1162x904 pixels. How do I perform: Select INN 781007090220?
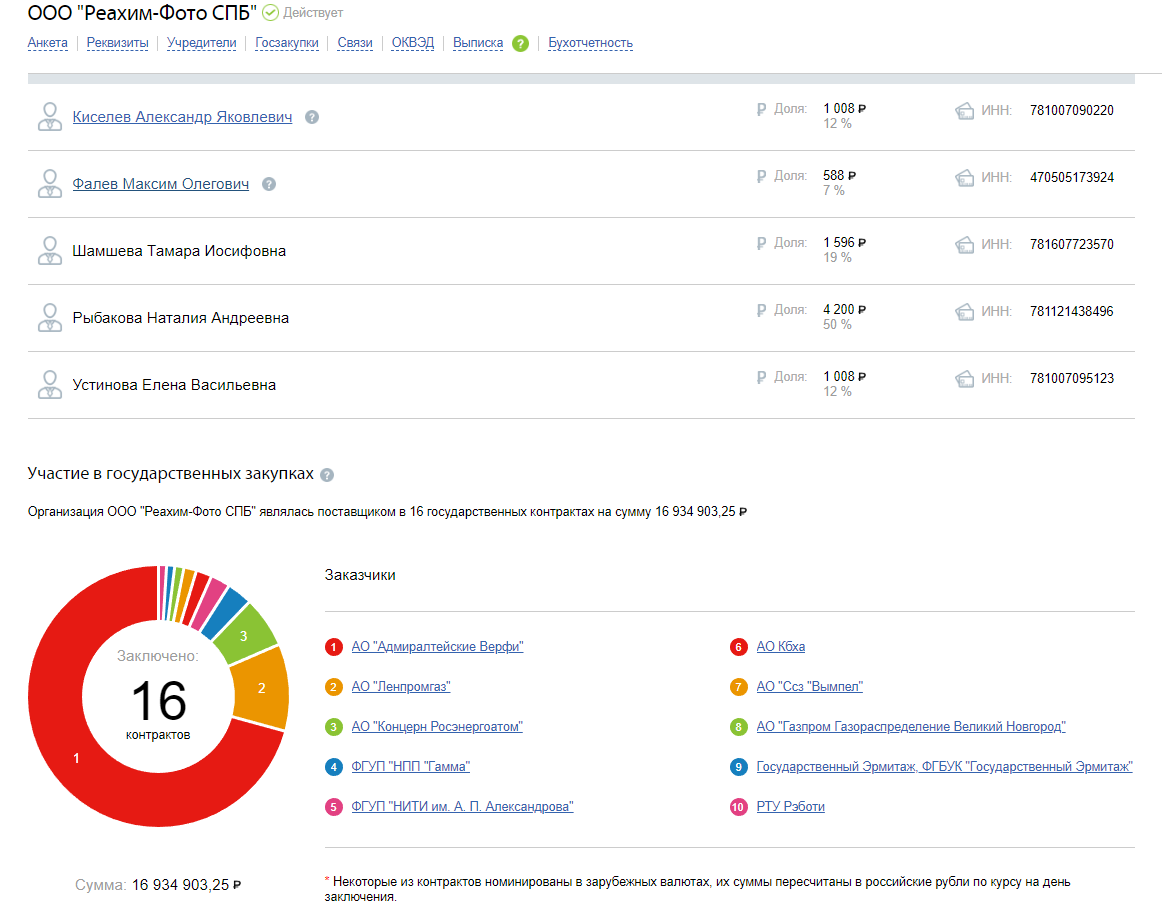pos(1072,110)
